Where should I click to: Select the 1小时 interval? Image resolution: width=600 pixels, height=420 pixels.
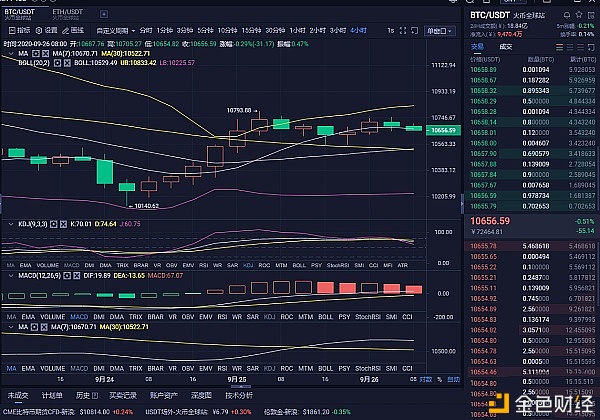(x=297, y=30)
